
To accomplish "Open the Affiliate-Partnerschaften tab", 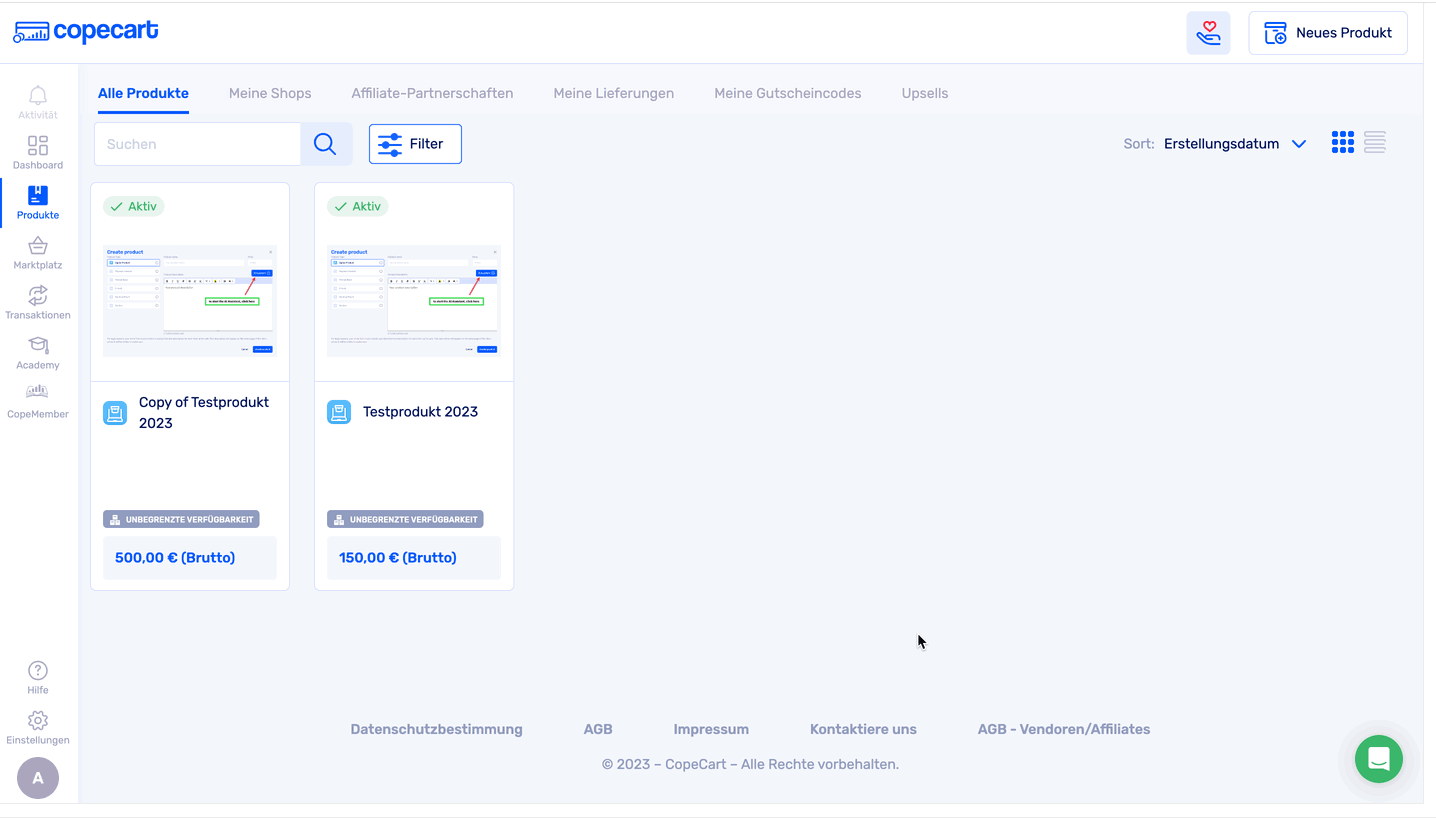I will pyautogui.click(x=432, y=93).
